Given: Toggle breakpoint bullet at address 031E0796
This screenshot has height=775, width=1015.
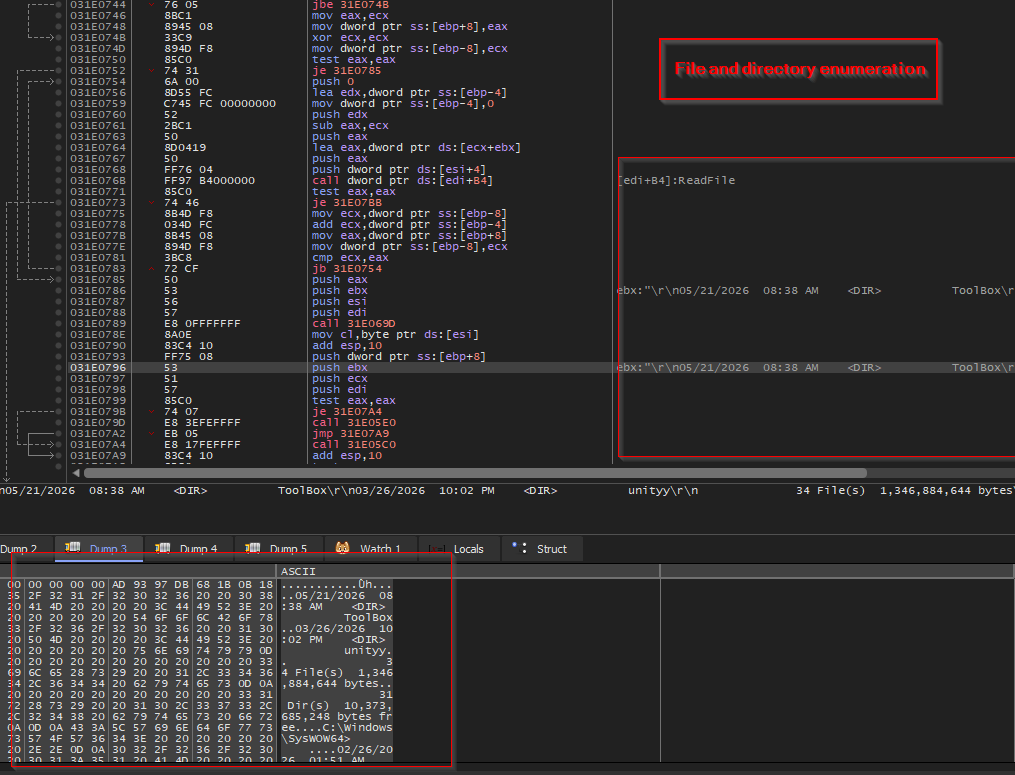Looking at the screenshot, I should tap(59, 368).
